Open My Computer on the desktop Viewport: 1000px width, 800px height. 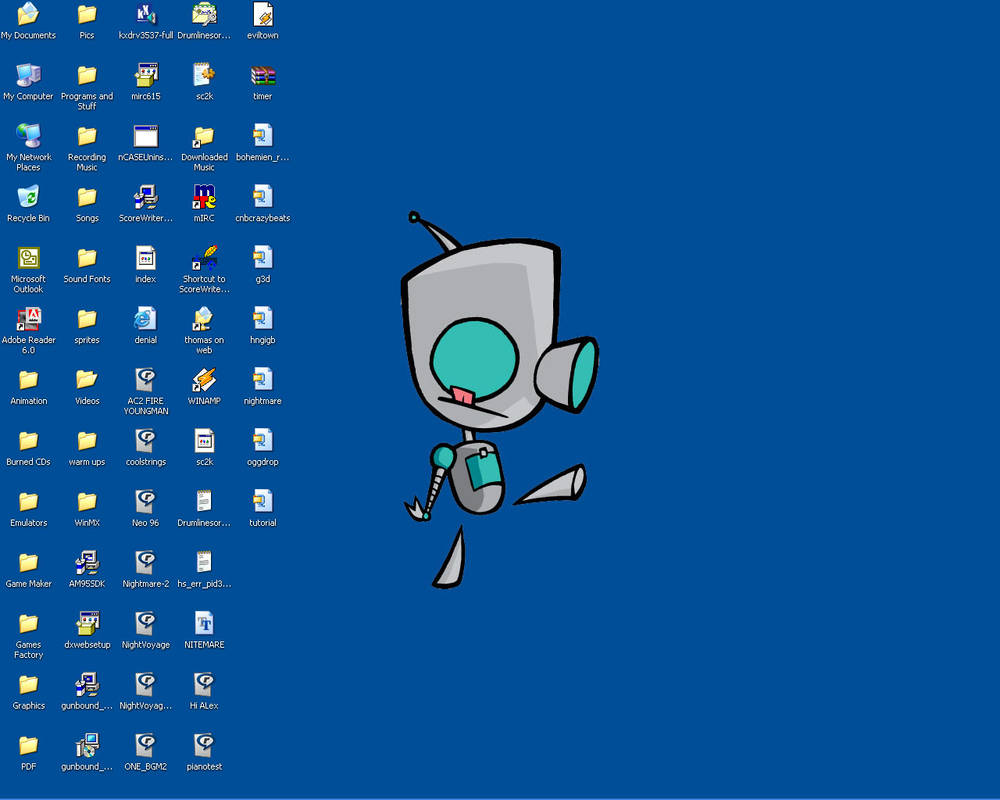[x=28, y=82]
